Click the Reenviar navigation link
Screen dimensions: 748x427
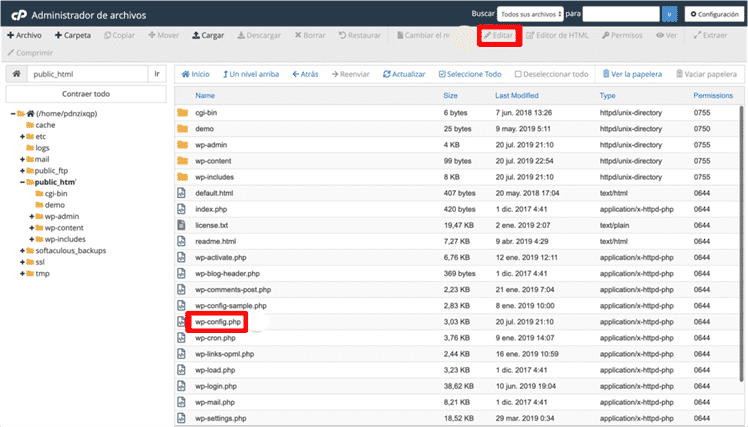(351, 74)
